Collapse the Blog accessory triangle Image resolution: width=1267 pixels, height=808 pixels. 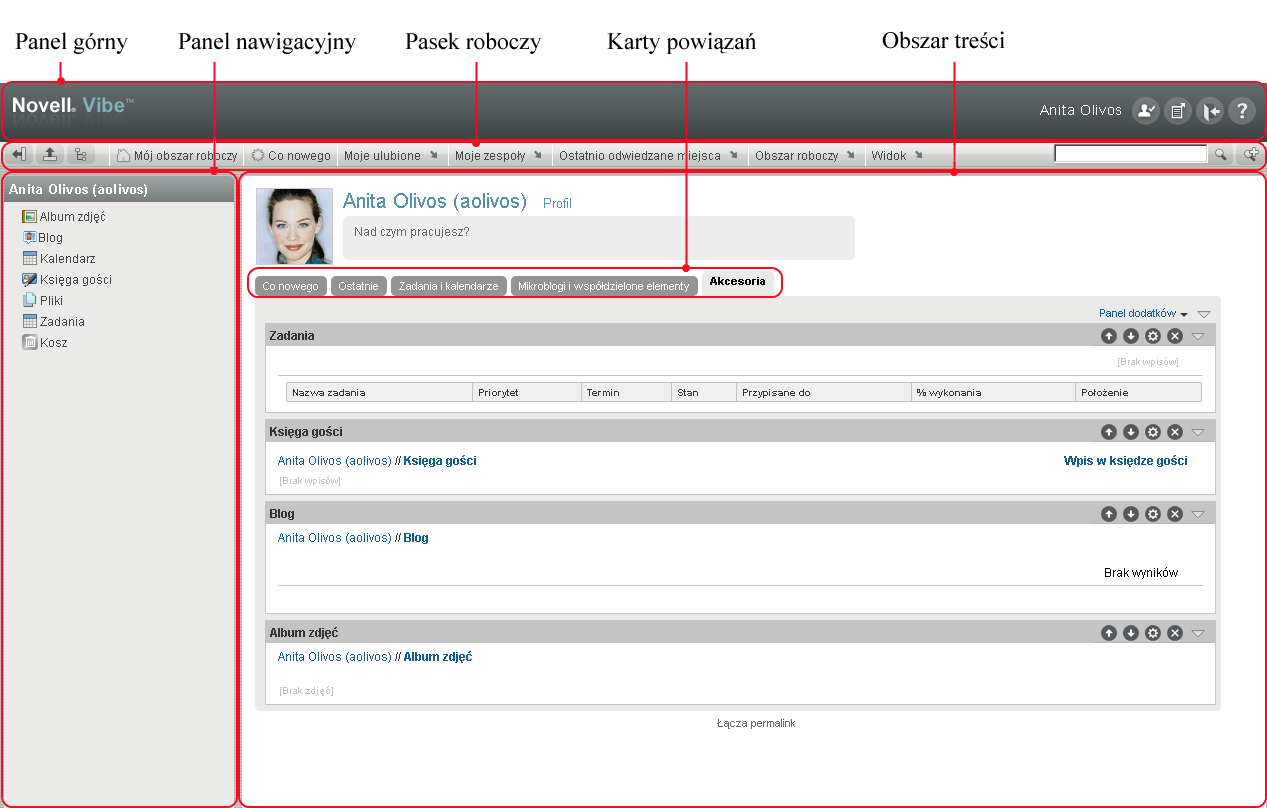coord(1198,514)
